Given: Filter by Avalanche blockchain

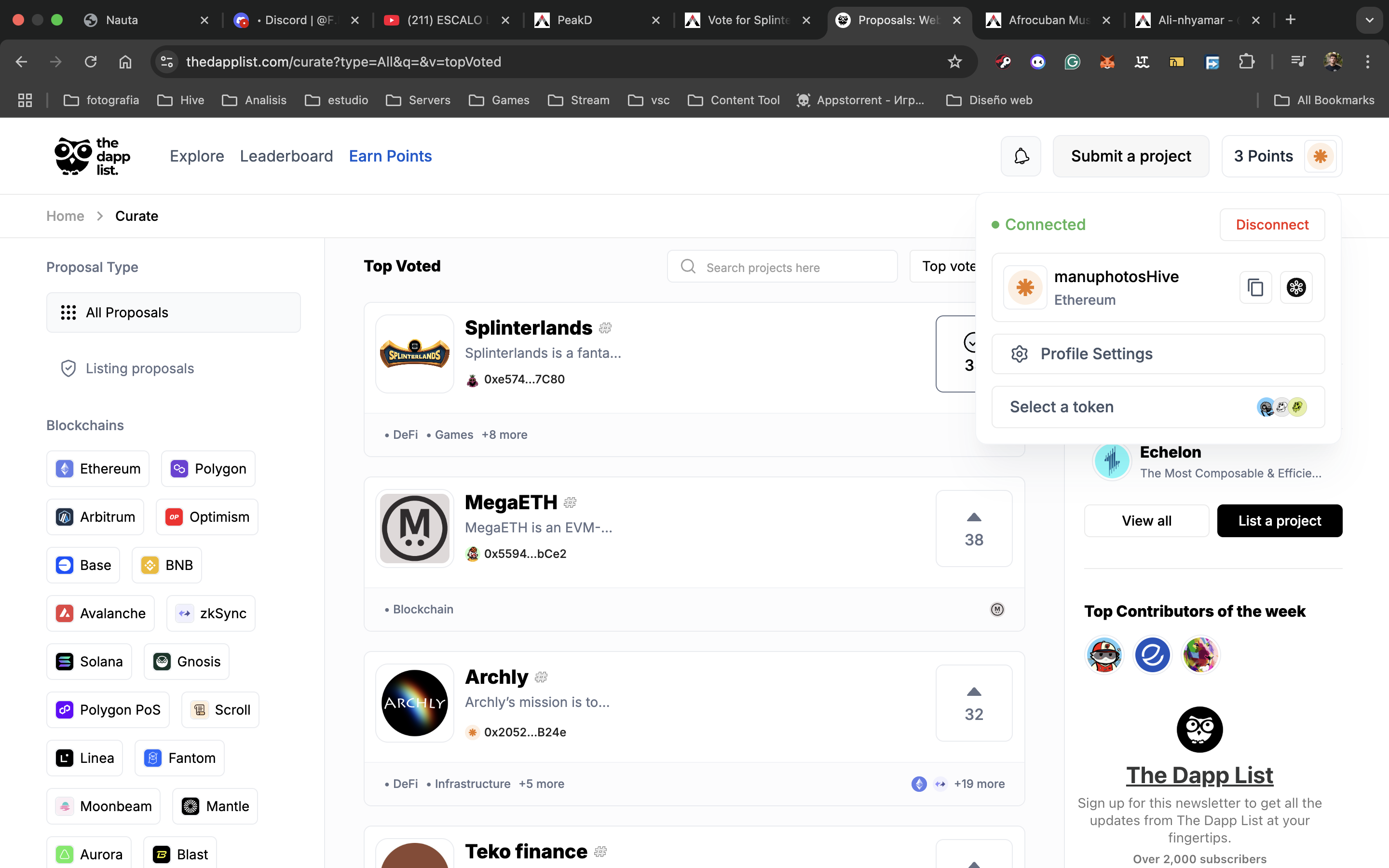Looking at the screenshot, I should click(100, 613).
